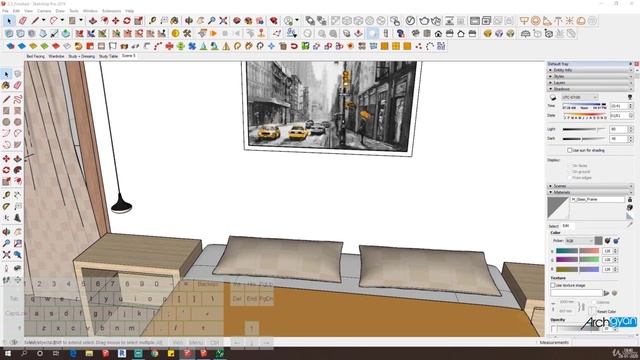Pick the Freehand tool in left toolbar
The image size is (640, 360).
(x=18, y=99)
